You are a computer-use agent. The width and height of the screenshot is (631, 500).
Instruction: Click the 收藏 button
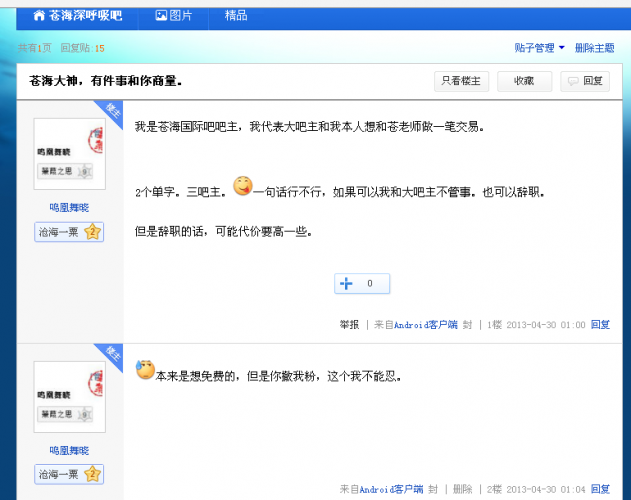pos(524,81)
